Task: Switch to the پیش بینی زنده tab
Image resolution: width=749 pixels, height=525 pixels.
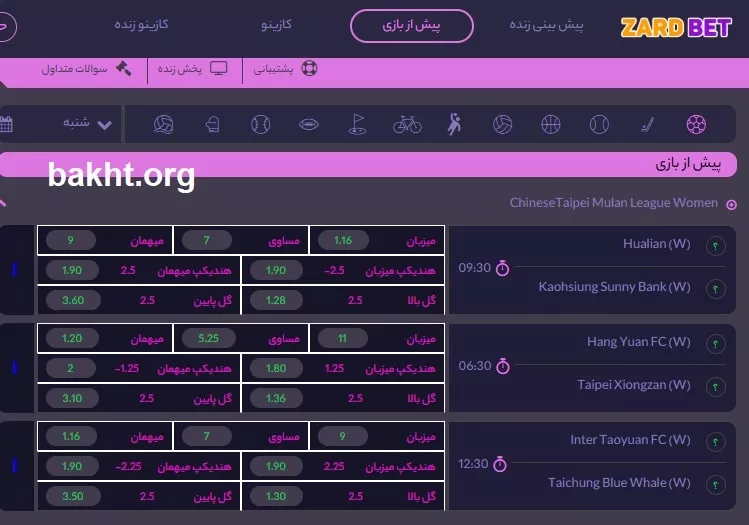Action: pyautogui.click(x=546, y=25)
